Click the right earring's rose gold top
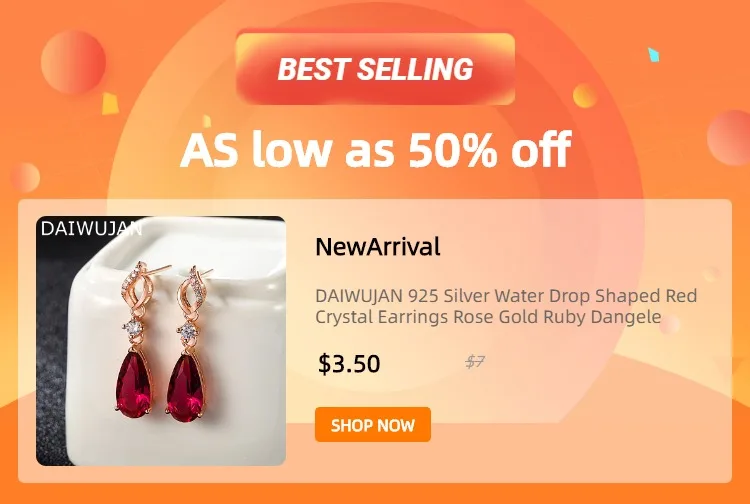Screen dimensions: 750x504 pyautogui.click(x=194, y=292)
